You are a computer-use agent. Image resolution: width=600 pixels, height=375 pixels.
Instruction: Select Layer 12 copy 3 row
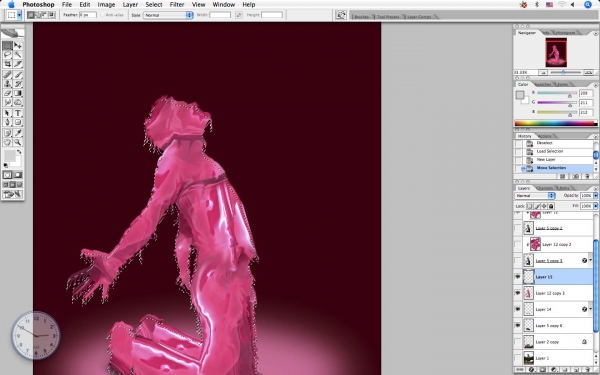pyautogui.click(x=558, y=293)
